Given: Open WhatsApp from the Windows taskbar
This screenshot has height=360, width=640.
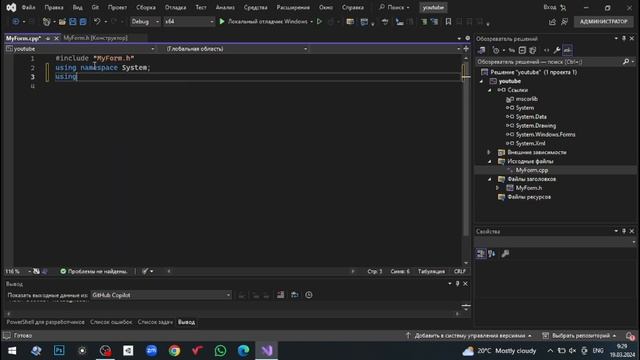Looking at the screenshot, I should [x=220, y=351].
